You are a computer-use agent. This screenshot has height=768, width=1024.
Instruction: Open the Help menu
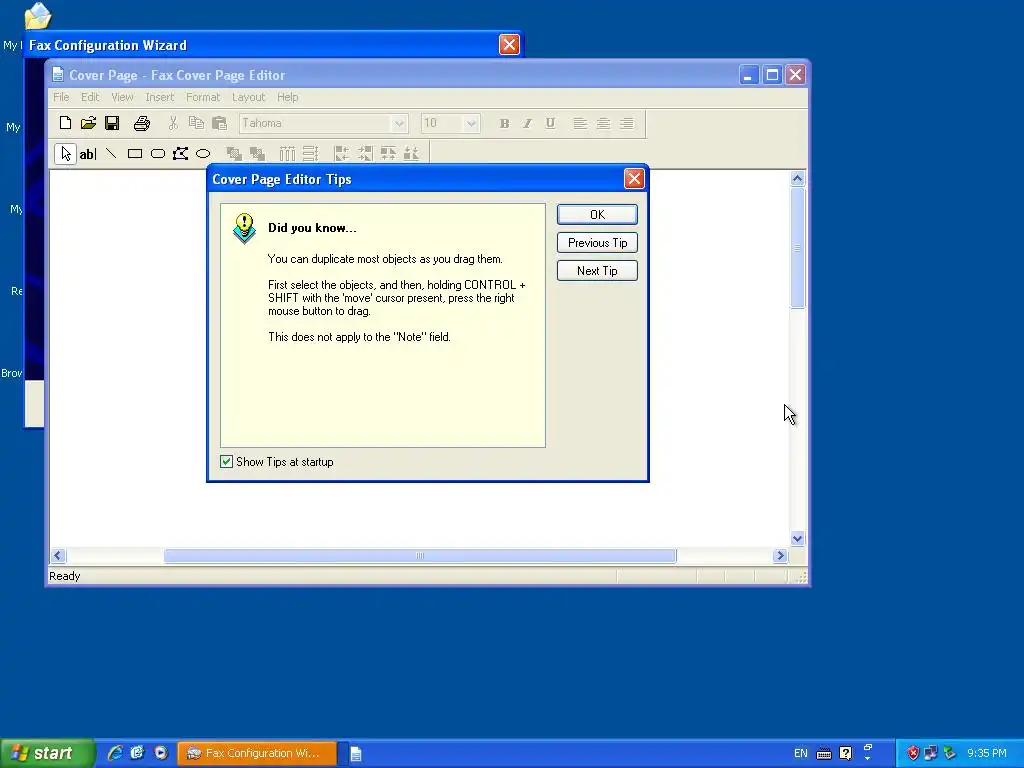(x=287, y=97)
